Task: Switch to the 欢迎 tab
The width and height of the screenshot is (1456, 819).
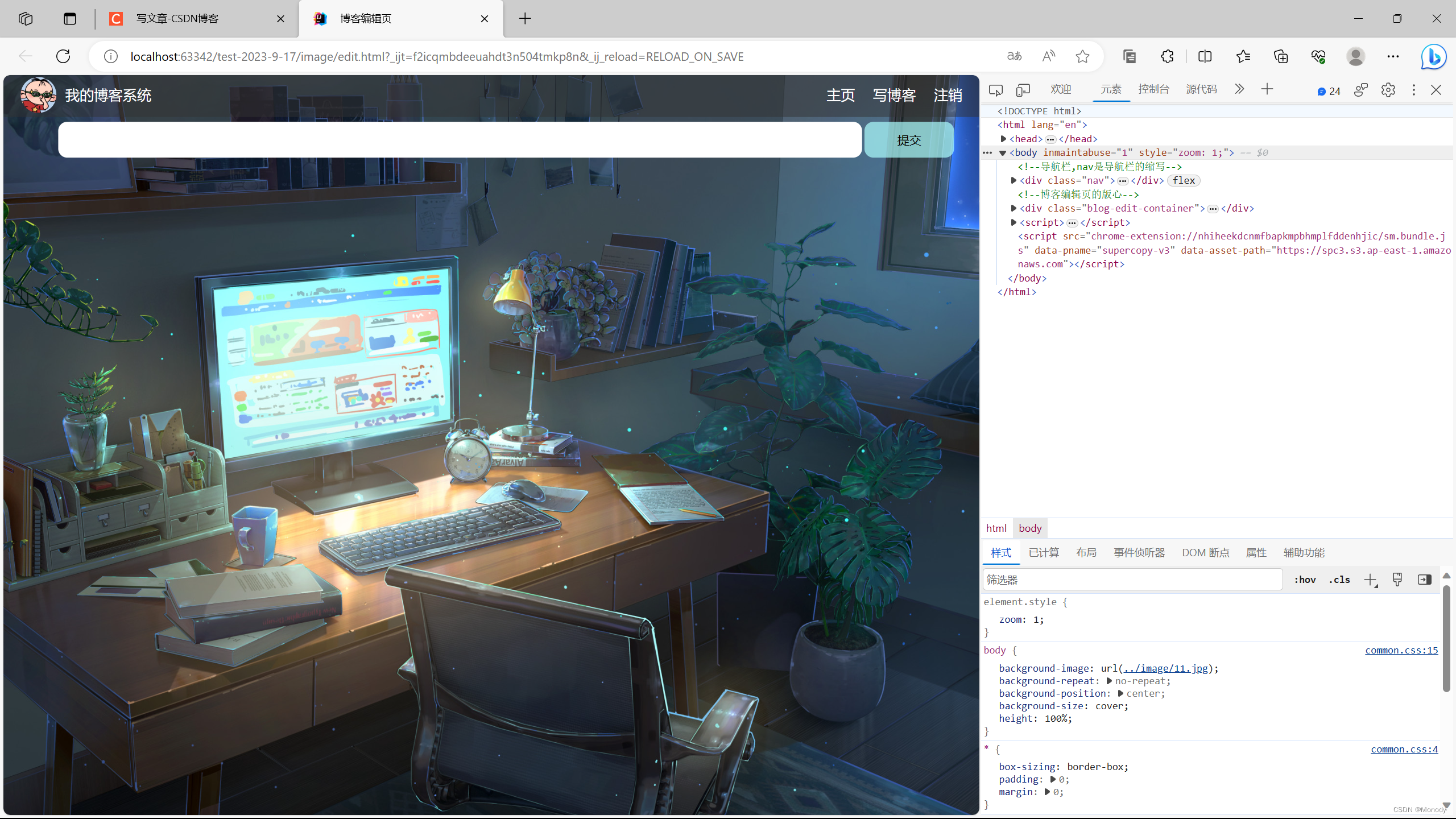Action: tap(1061, 89)
